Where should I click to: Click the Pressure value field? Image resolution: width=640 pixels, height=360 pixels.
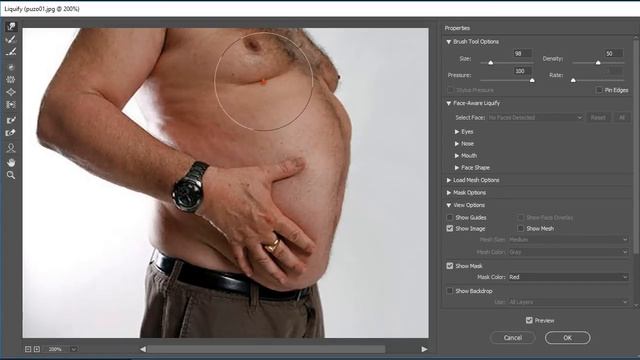[522, 71]
